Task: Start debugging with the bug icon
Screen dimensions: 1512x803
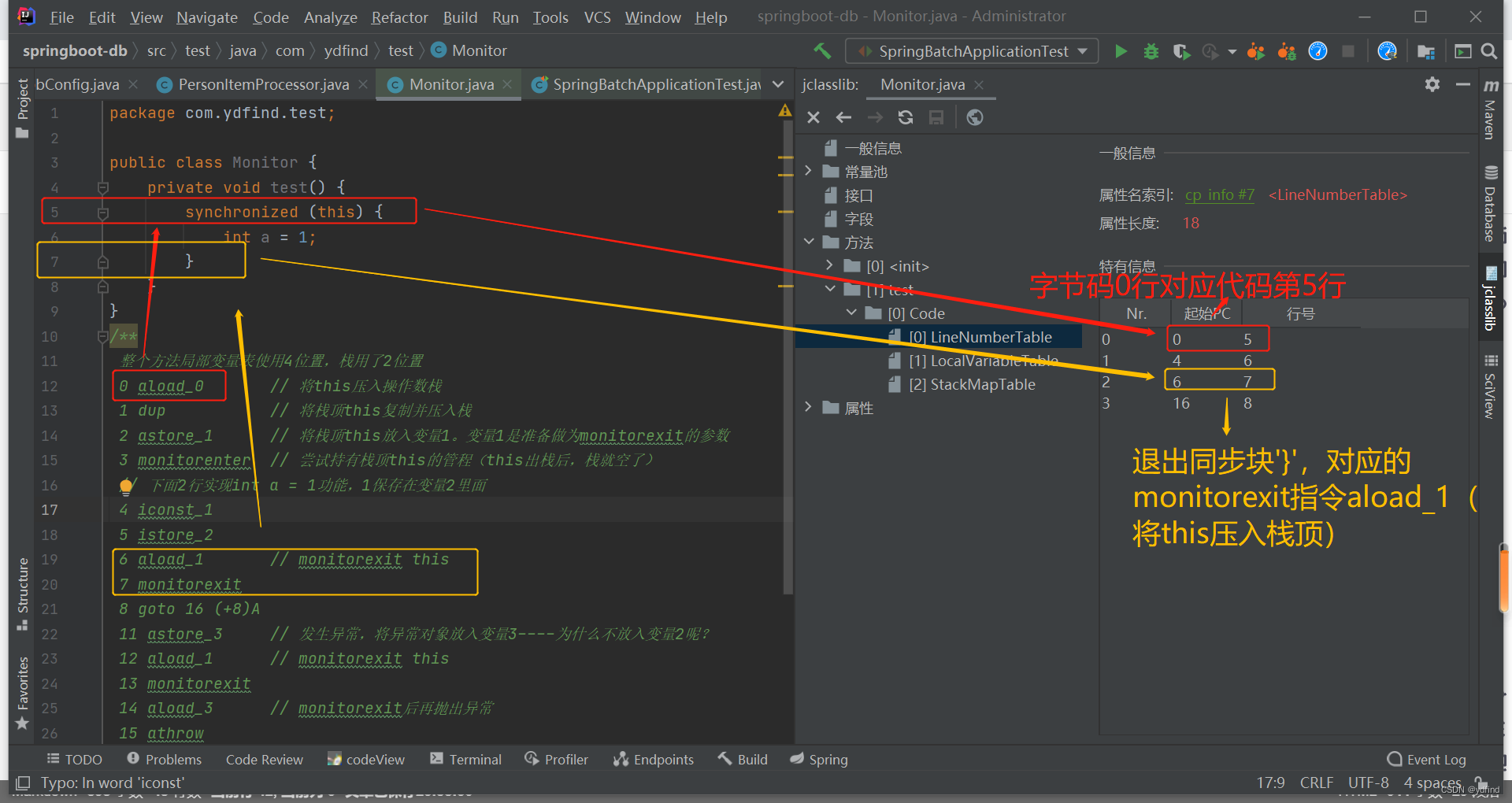Action: (x=1151, y=51)
